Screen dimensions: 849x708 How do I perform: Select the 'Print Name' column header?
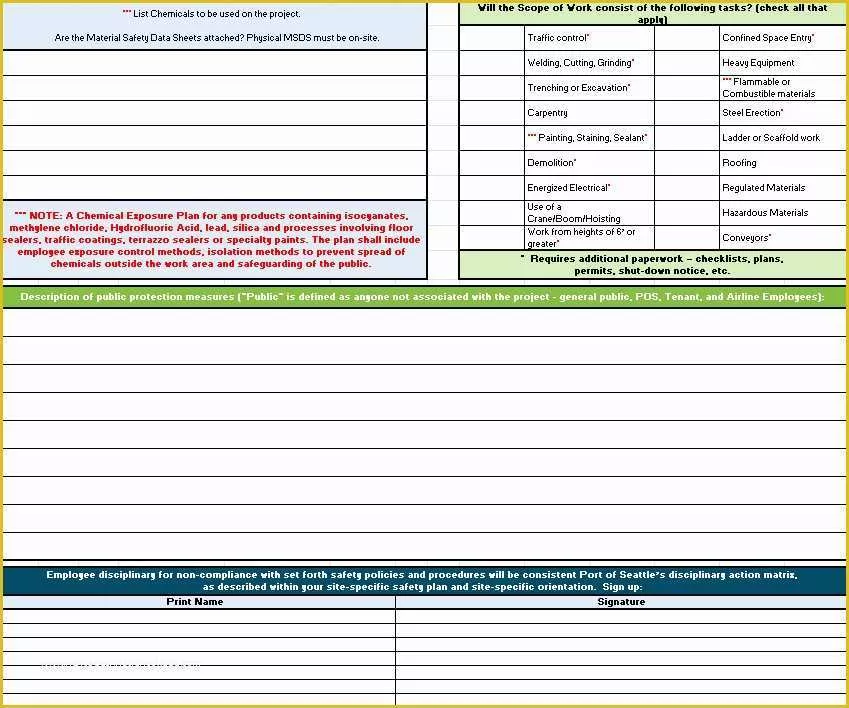(x=199, y=602)
